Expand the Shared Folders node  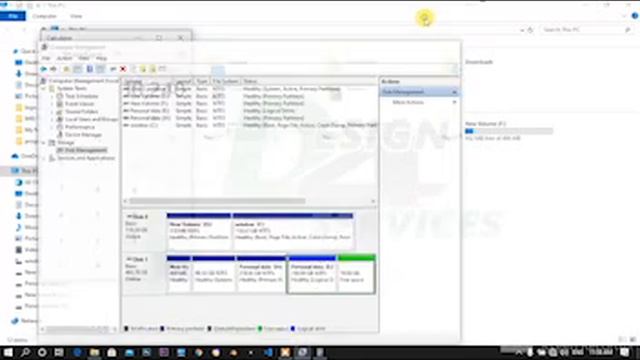tap(52, 111)
